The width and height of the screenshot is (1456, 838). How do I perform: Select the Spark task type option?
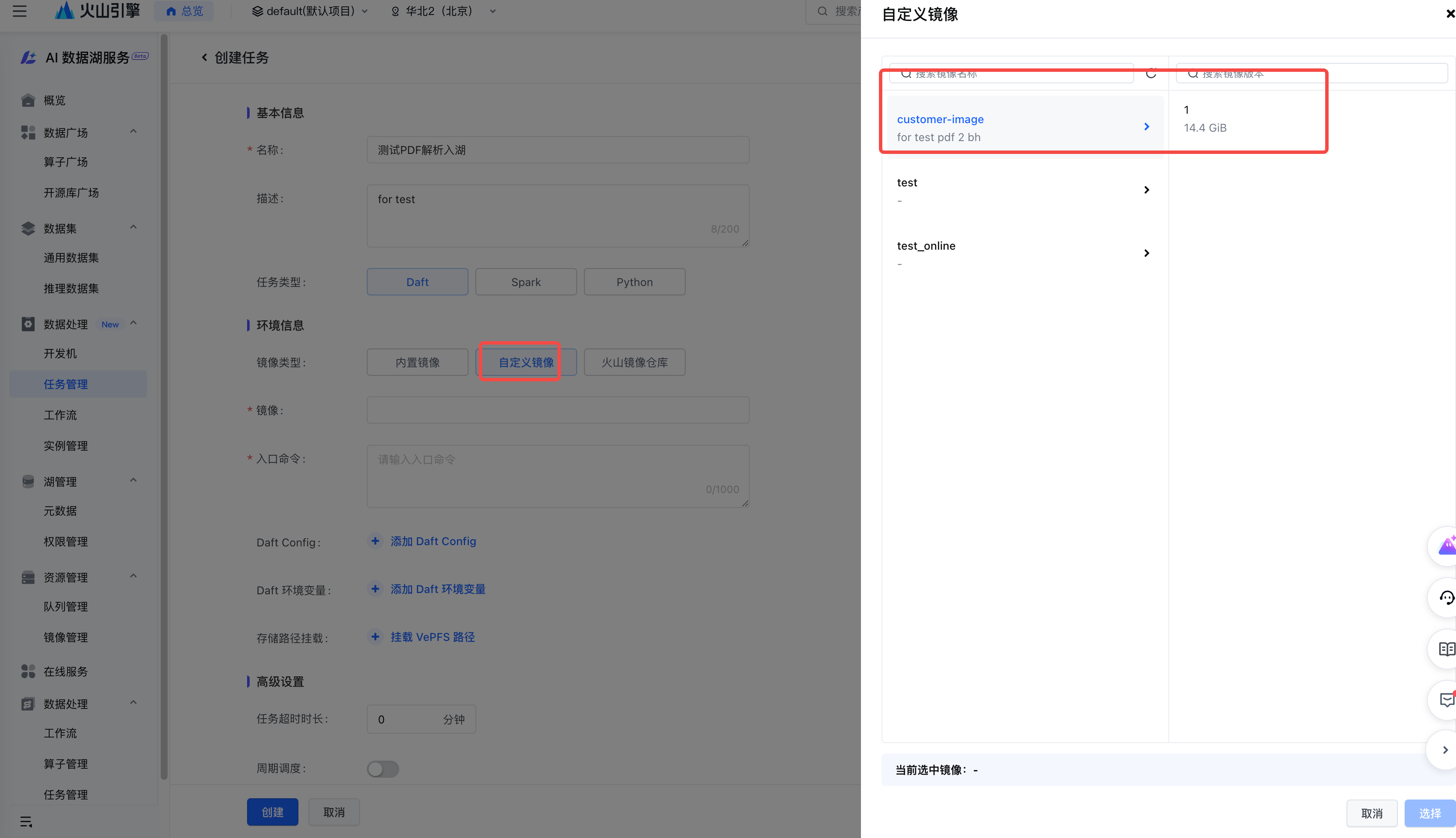click(x=526, y=282)
